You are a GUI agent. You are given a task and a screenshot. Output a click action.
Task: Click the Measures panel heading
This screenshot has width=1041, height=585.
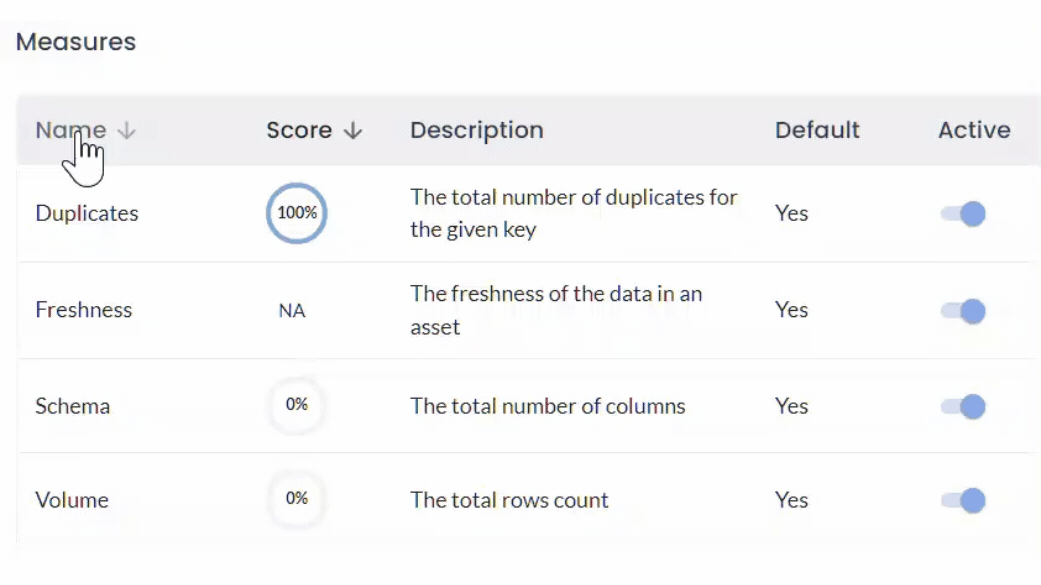tap(75, 41)
